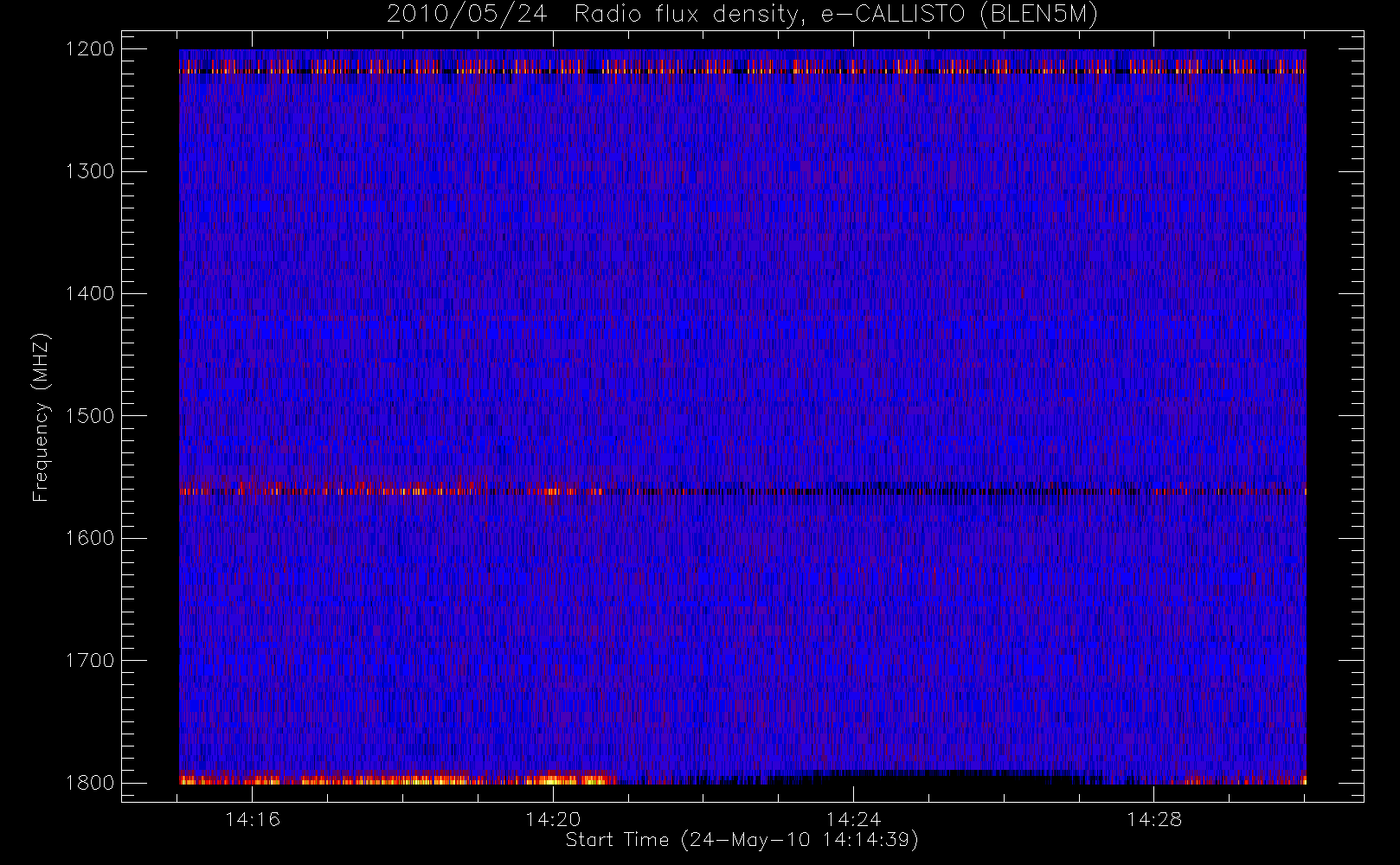Click the '1400' frequency axis label
This screenshot has width=1400, height=865.
click(x=90, y=293)
